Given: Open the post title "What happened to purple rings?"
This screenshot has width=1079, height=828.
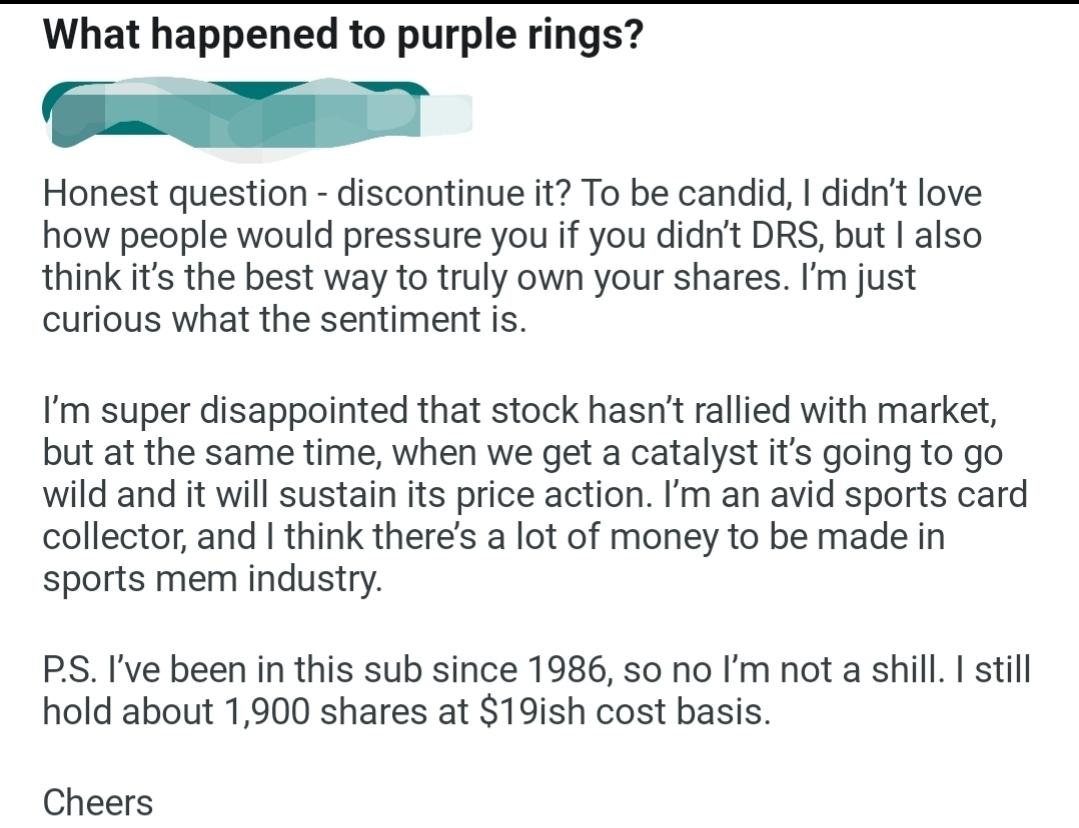Looking at the screenshot, I should [x=343, y=36].
